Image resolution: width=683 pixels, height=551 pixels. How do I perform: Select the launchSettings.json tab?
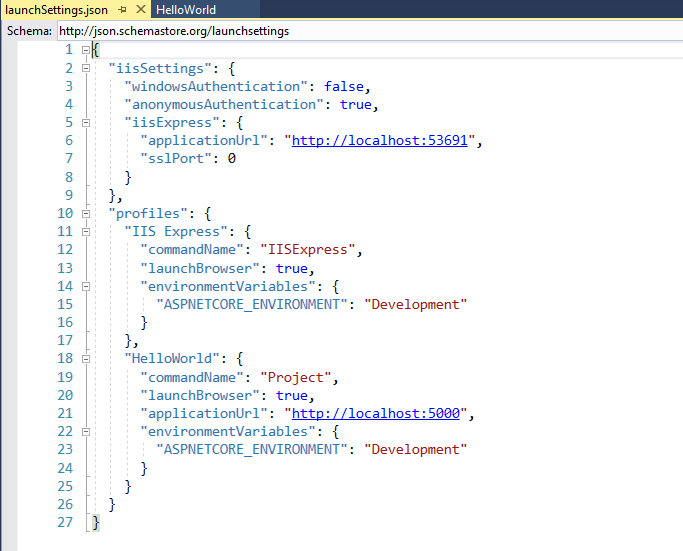point(55,10)
